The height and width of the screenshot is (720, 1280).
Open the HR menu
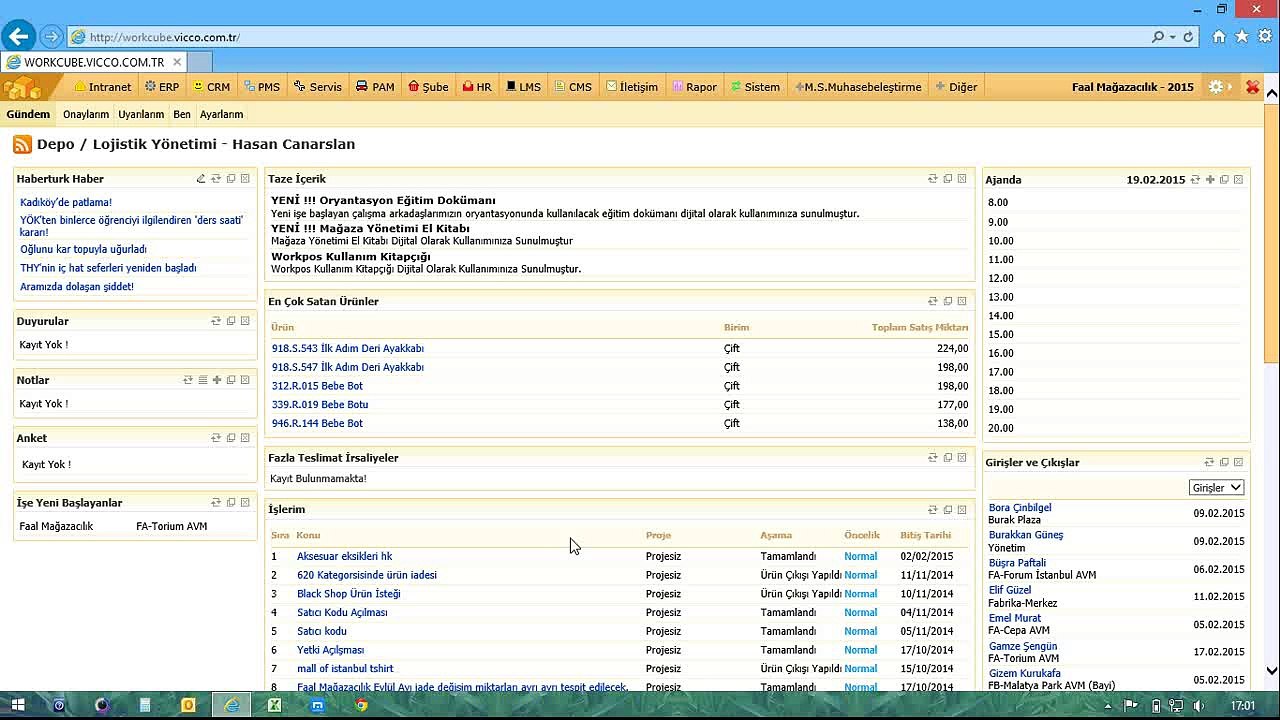tap(477, 87)
